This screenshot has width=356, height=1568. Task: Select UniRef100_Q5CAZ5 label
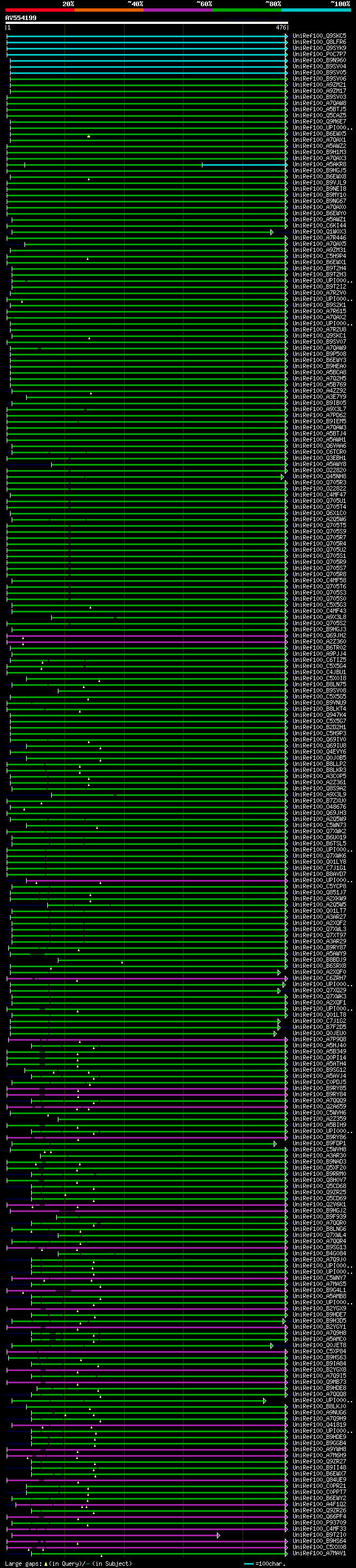click(x=319, y=115)
